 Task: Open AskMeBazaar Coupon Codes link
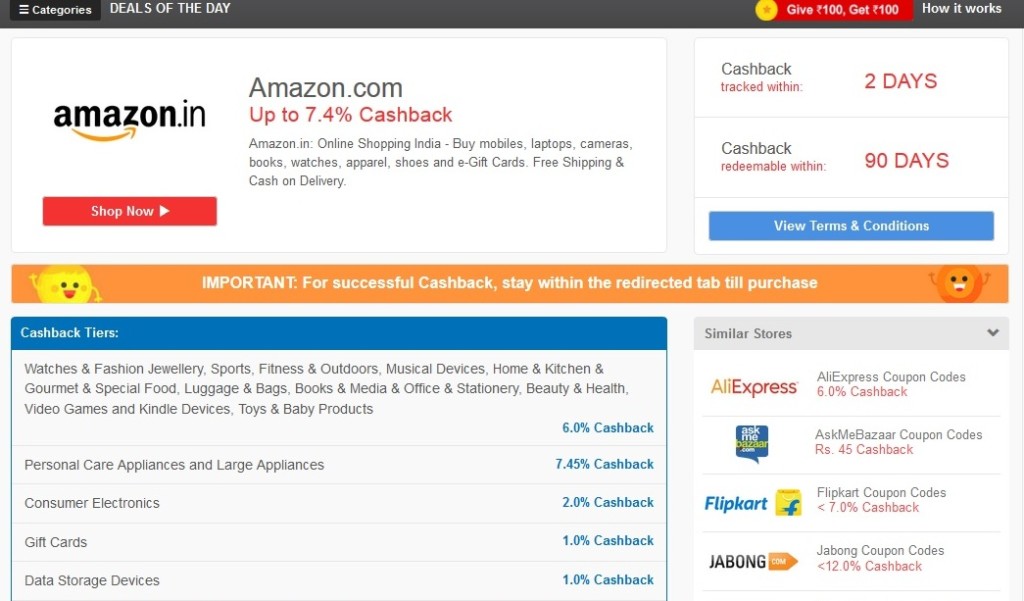click(x=898, y=434)
